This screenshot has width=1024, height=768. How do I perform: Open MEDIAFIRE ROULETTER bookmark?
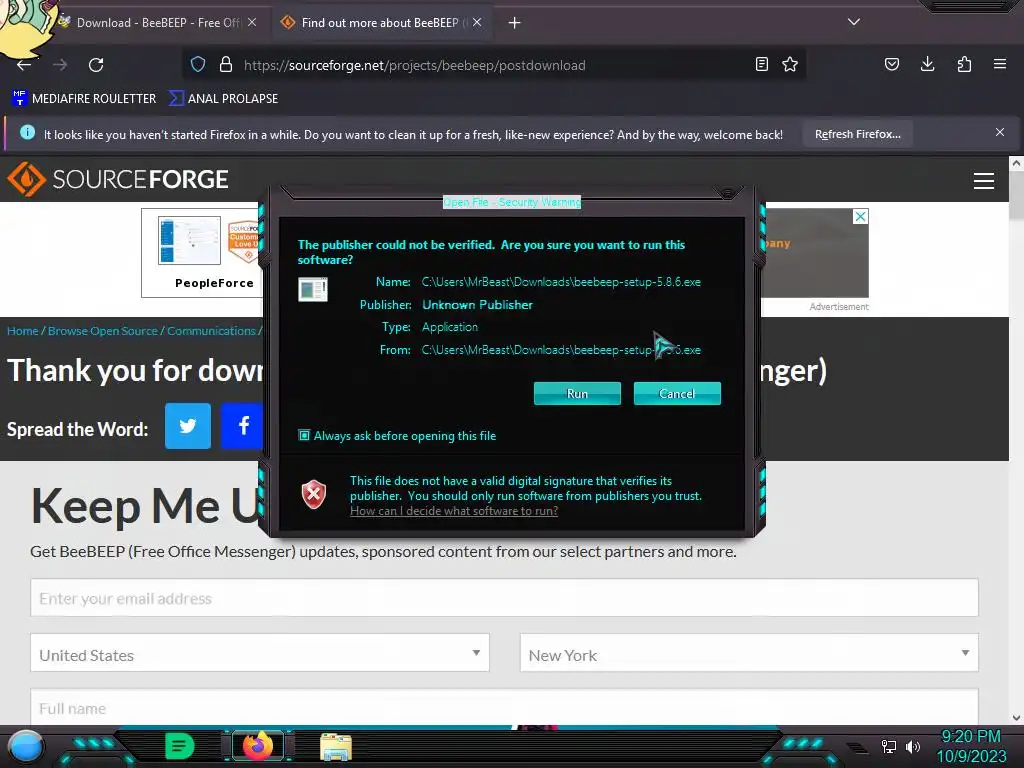tap(84, 99)
